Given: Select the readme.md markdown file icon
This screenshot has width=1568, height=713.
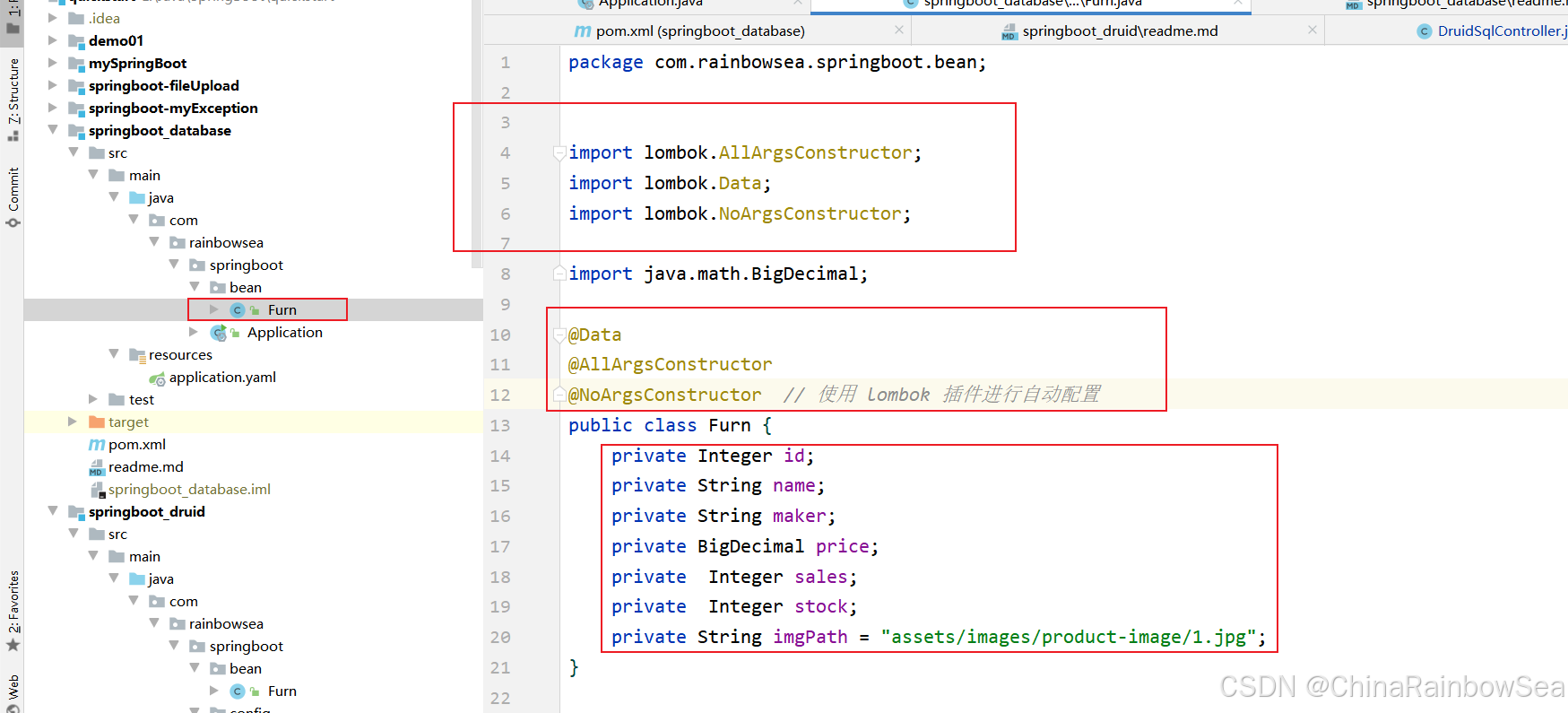Looking at the screenshot, I should (97, 467).
